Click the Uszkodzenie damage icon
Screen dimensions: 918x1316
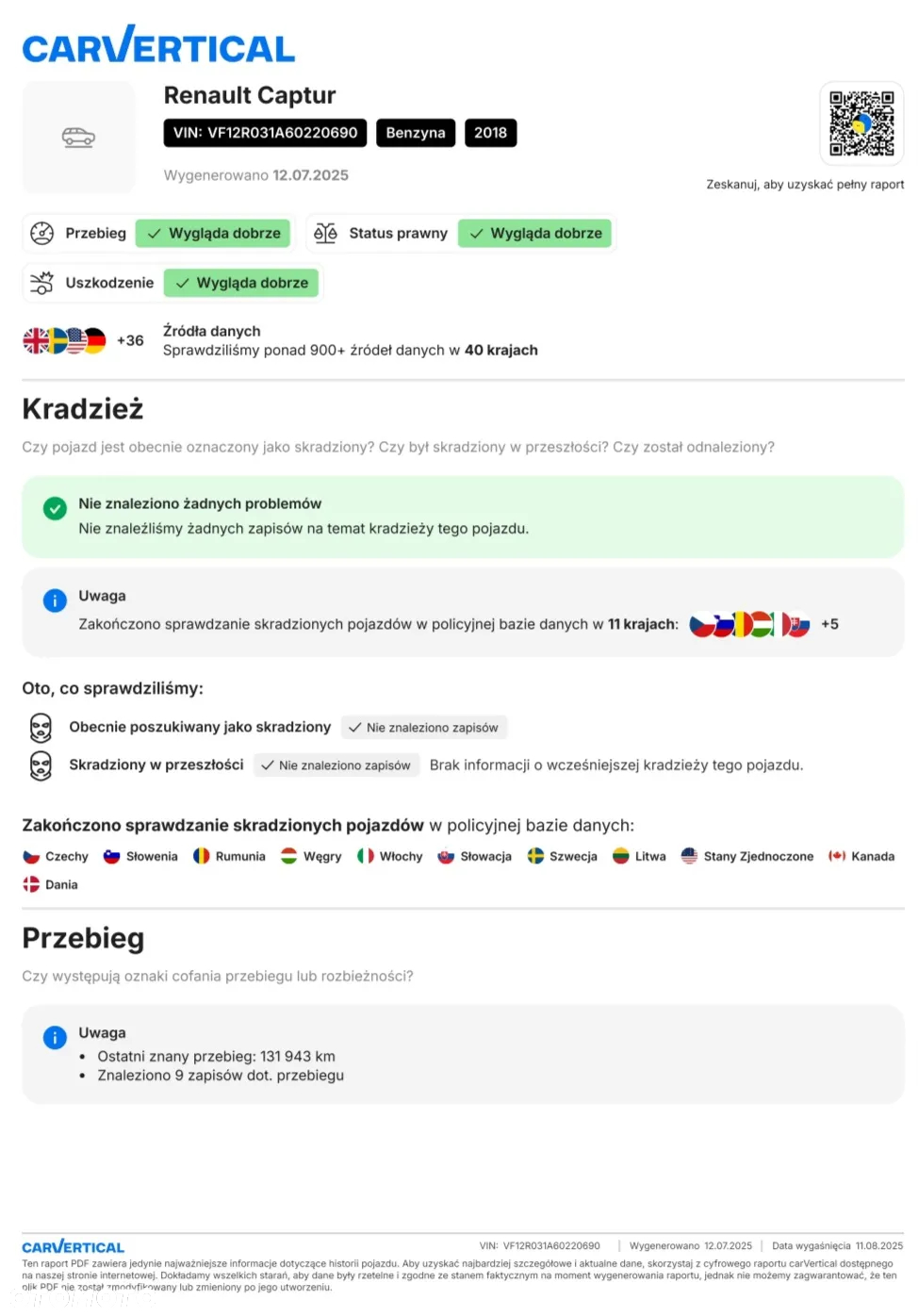pyautogui.click(x=42, y=283)
